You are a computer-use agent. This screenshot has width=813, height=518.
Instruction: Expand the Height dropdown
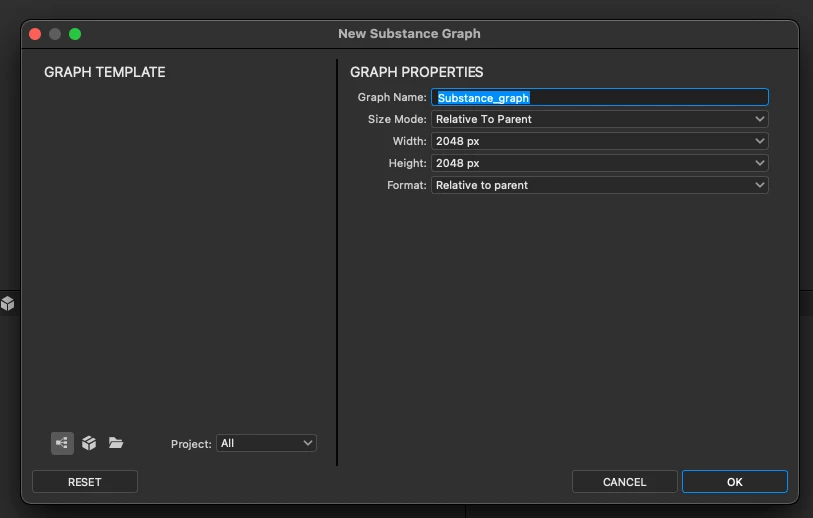click(x=599, y=163)
